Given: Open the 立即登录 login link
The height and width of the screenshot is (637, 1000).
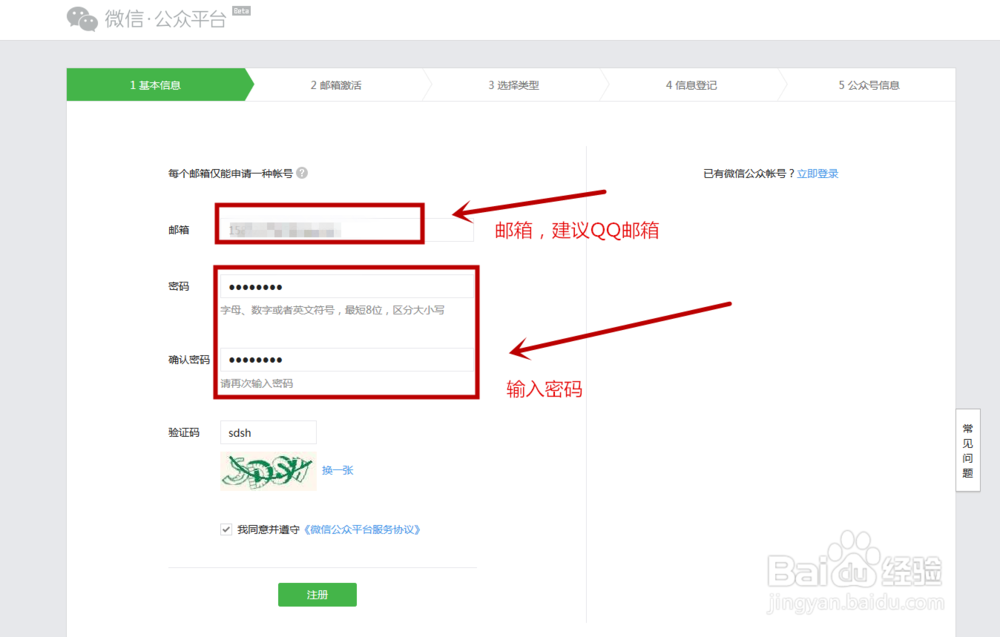Looking at the screenshot, I should [818, 173].
